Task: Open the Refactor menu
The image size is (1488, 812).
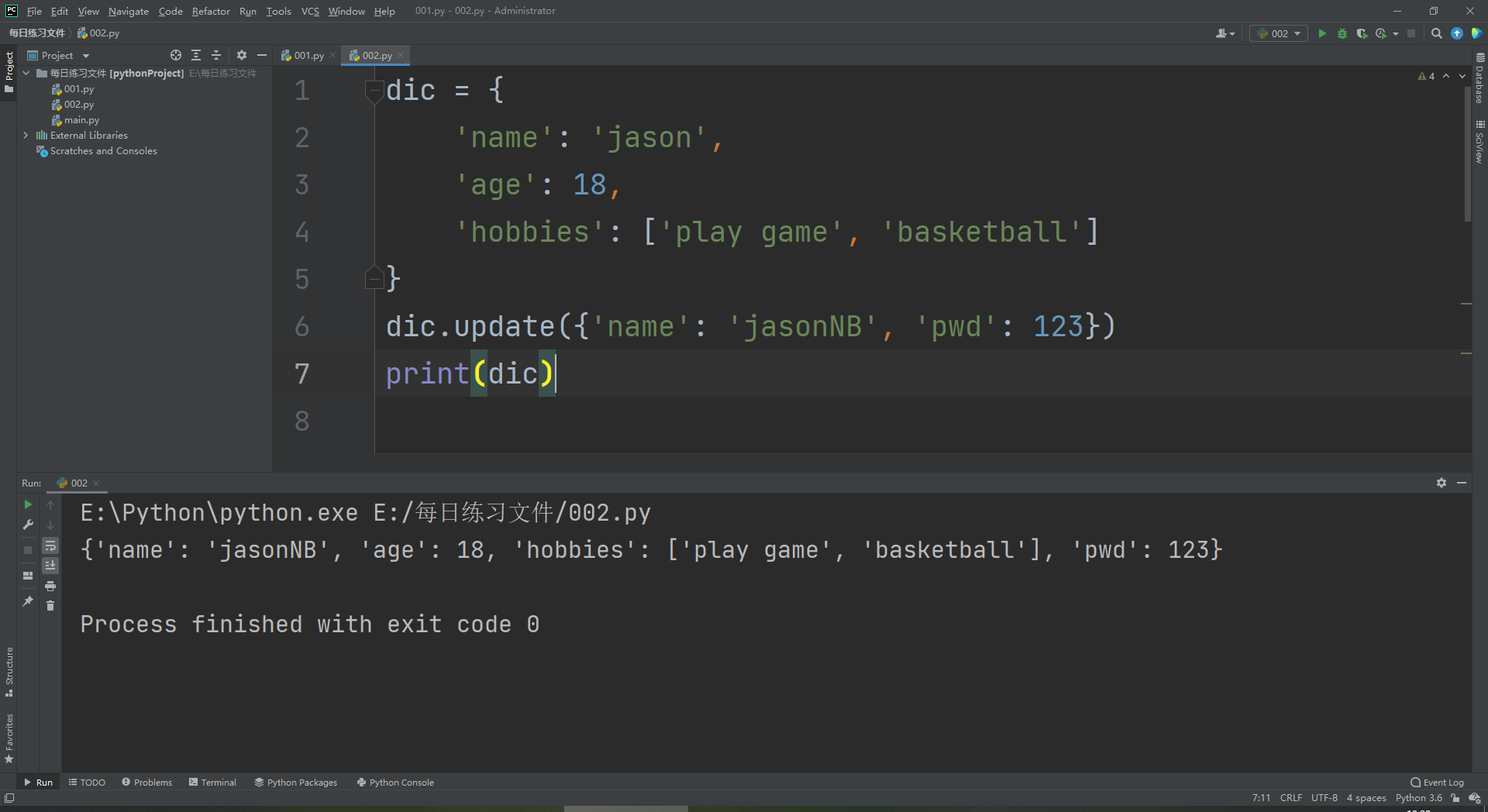Action: (211, 11)
